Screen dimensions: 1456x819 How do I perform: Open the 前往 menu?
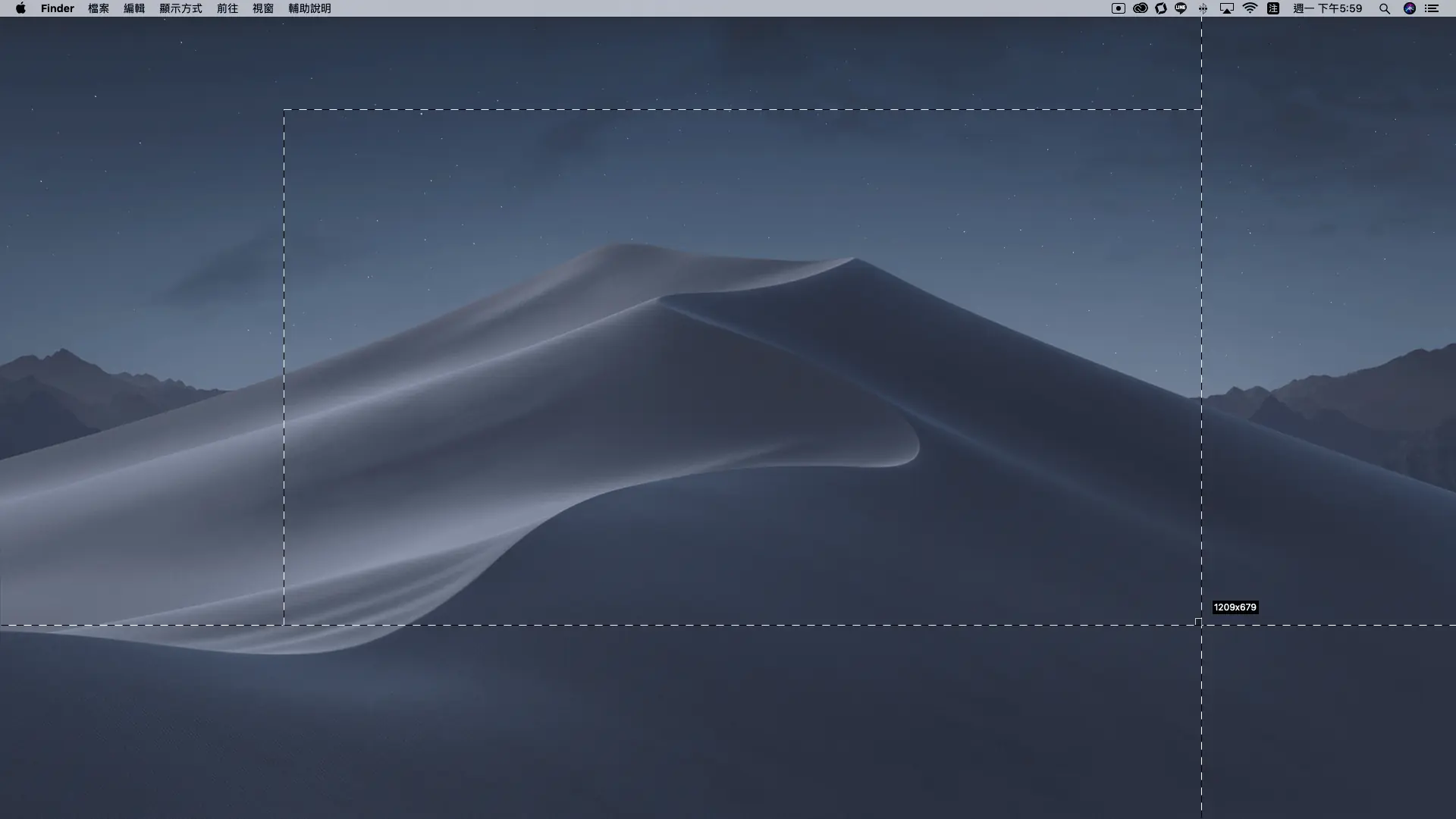[x=227, y=8]
